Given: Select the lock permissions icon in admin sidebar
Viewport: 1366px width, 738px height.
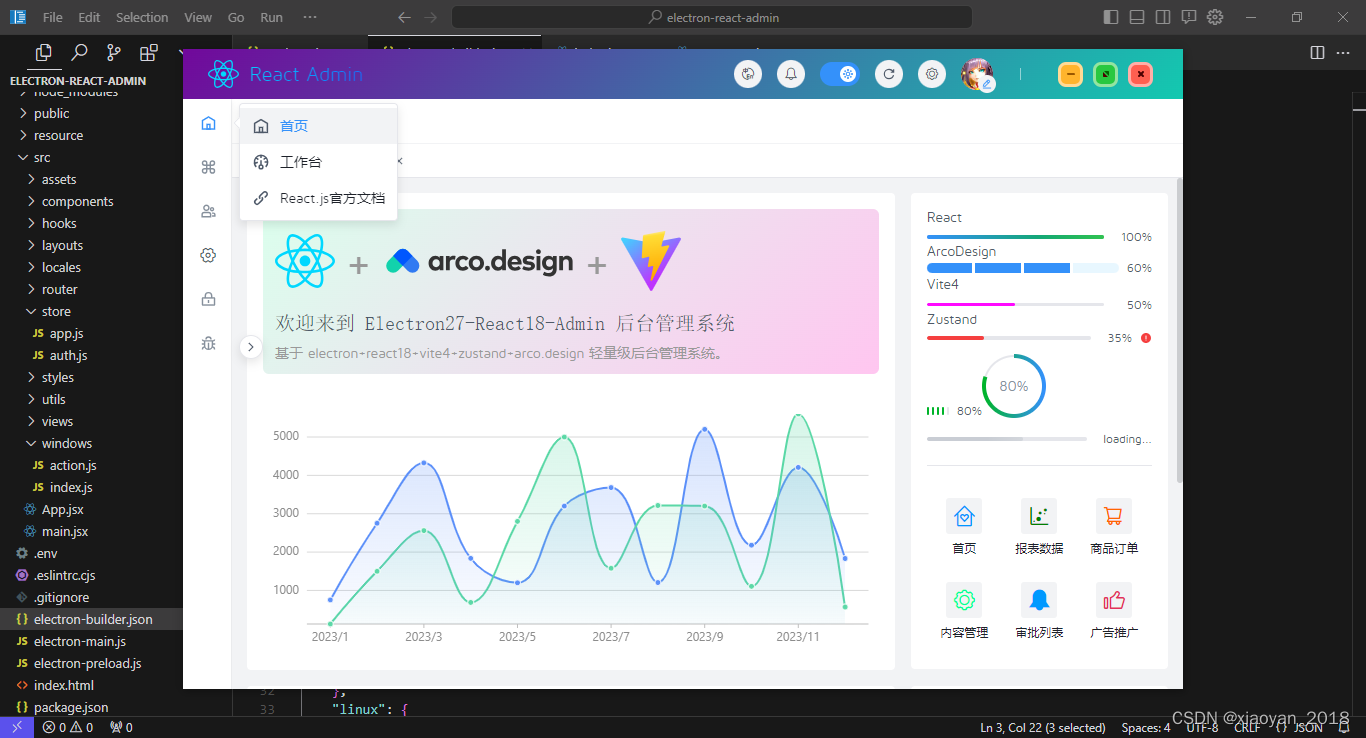Looking at the screenshot, I should click(208, 299).
